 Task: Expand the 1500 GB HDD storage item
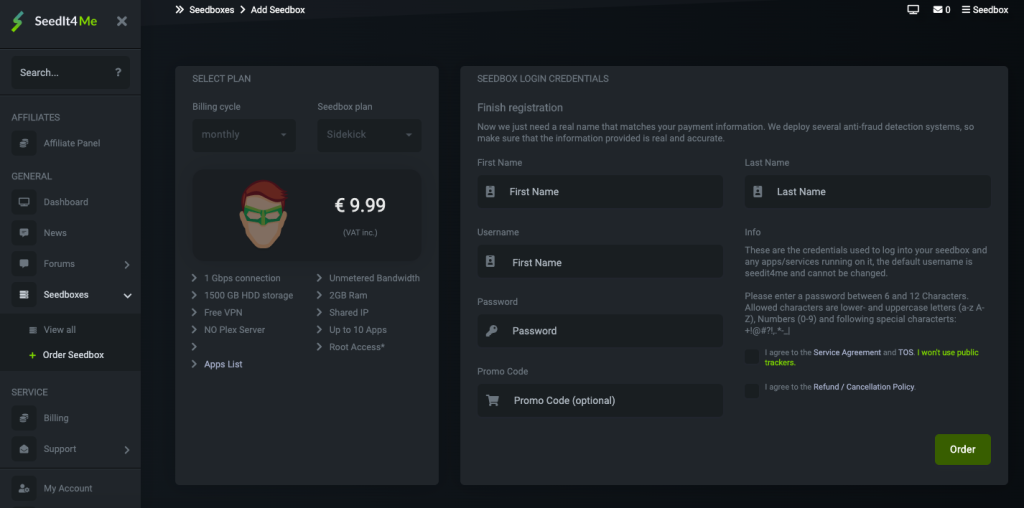(x=242, y=295)
